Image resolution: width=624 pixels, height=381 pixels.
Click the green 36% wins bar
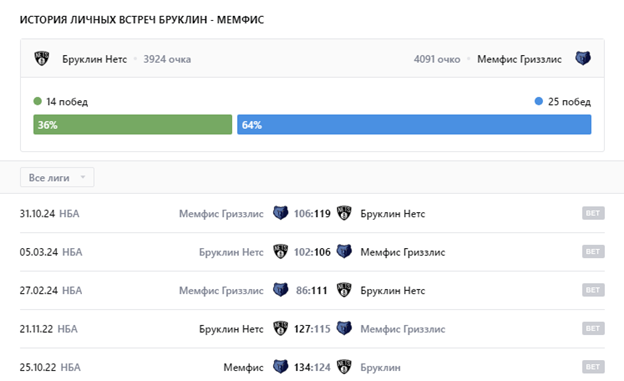click(x=133, y=125)
